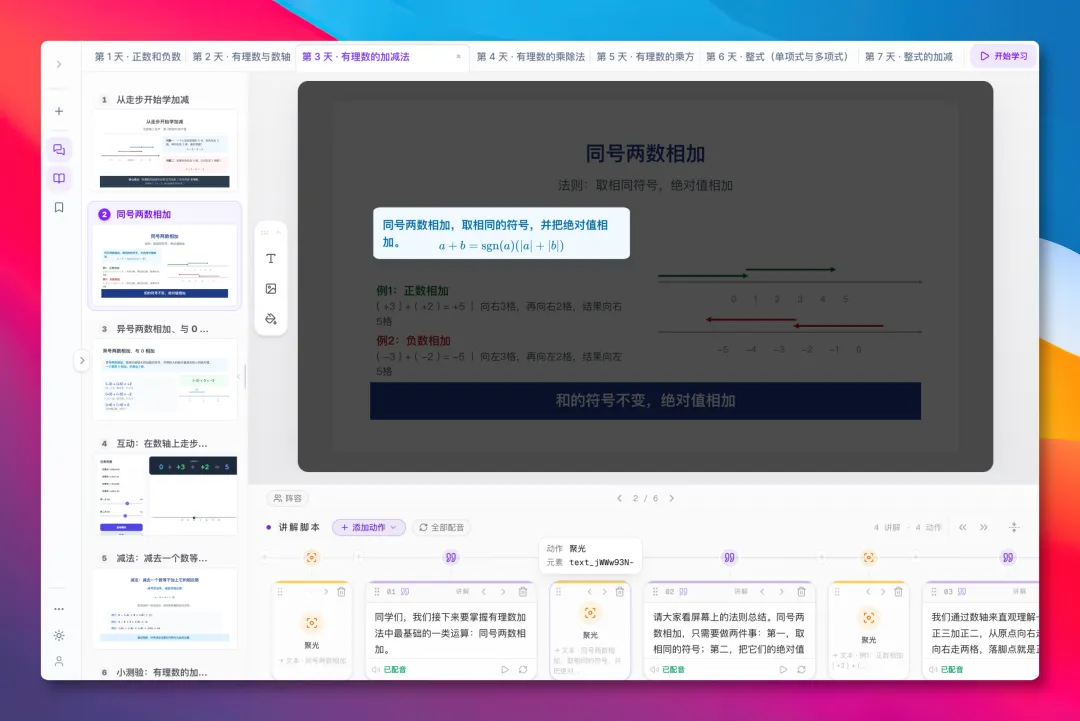Toggle the chat bubbles panel icon in sidebar
This screenshot has height=721, width=1080.
[x=59, y=149]
